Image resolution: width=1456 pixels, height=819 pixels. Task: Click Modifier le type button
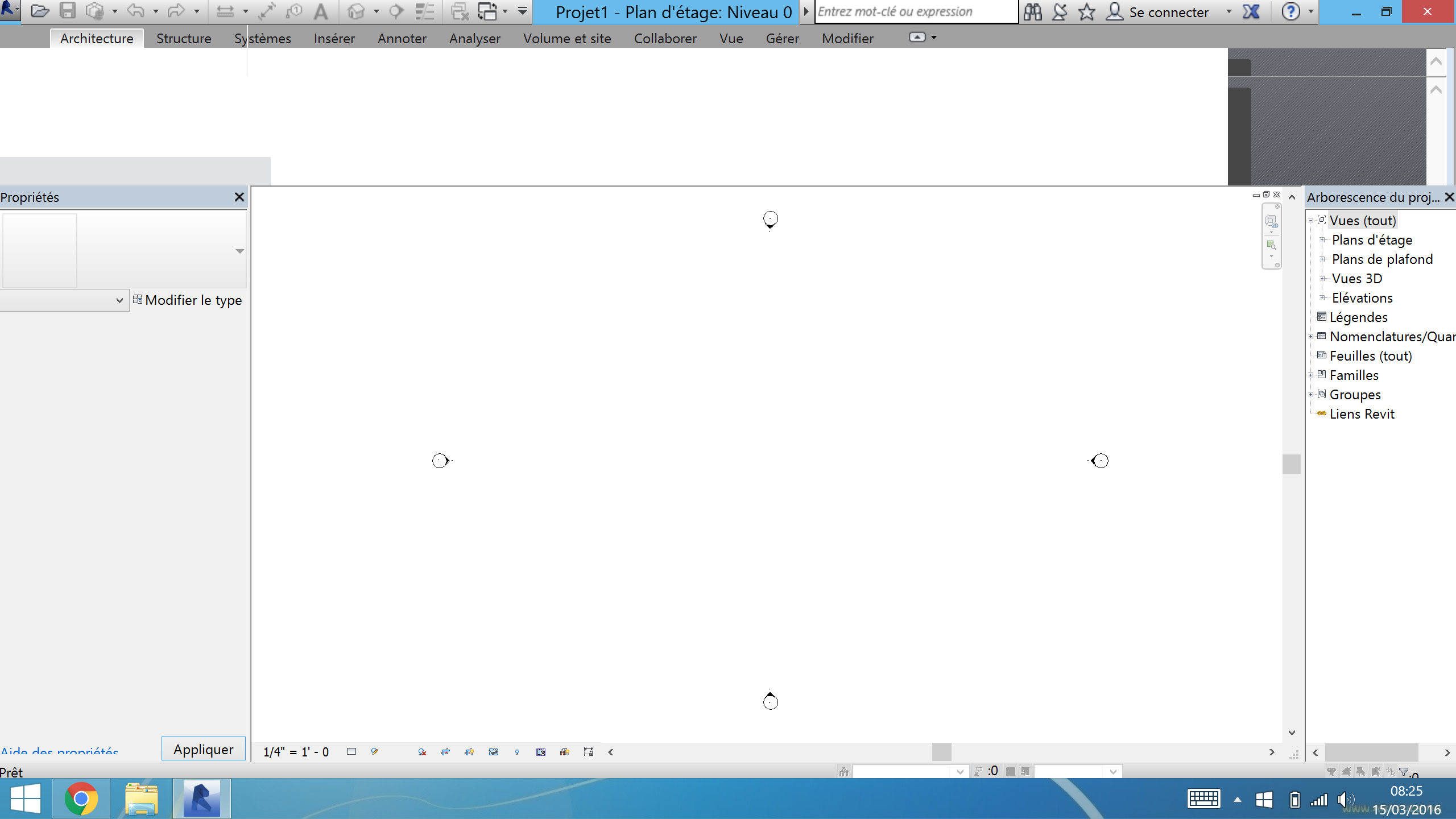(x=188, y=300)
